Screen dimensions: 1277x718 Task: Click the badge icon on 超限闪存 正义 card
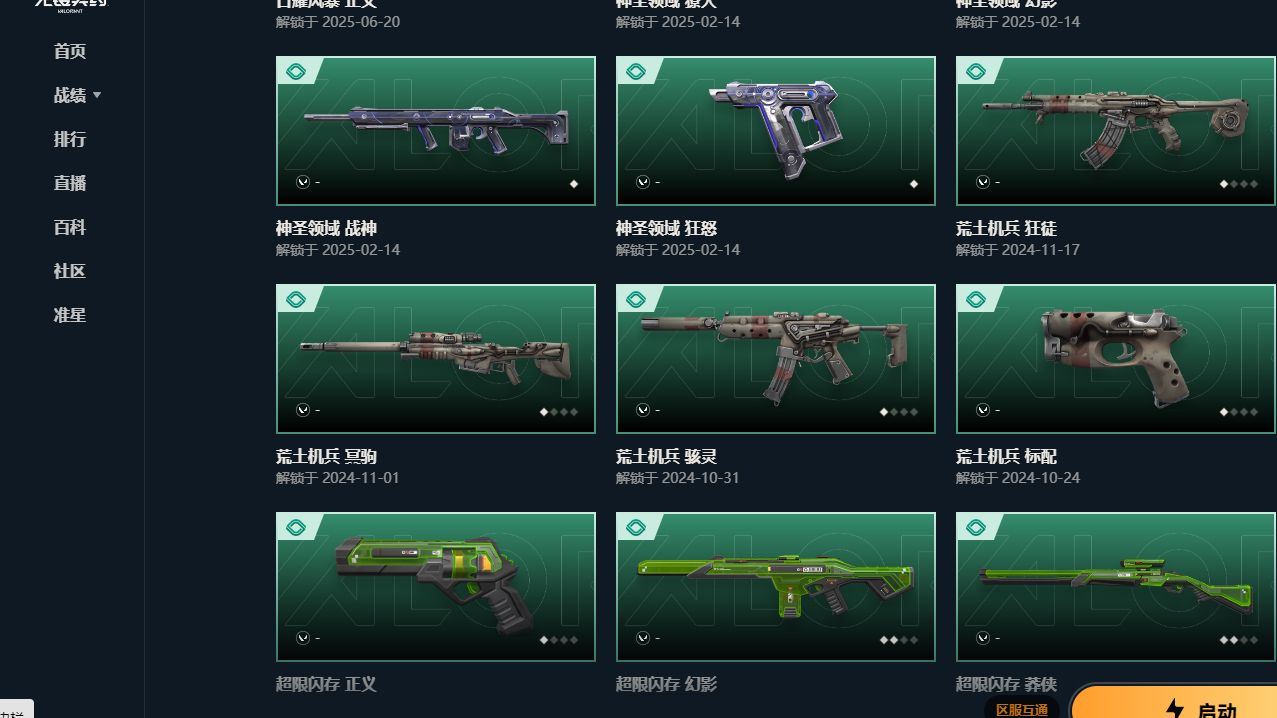coord(296,528)
